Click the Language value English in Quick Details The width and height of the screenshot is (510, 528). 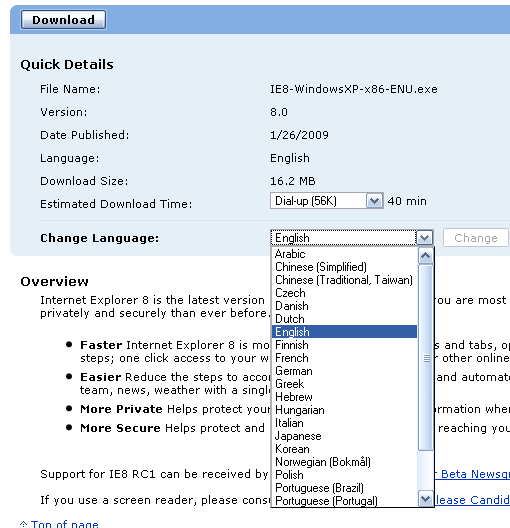[x=290, y=158]
